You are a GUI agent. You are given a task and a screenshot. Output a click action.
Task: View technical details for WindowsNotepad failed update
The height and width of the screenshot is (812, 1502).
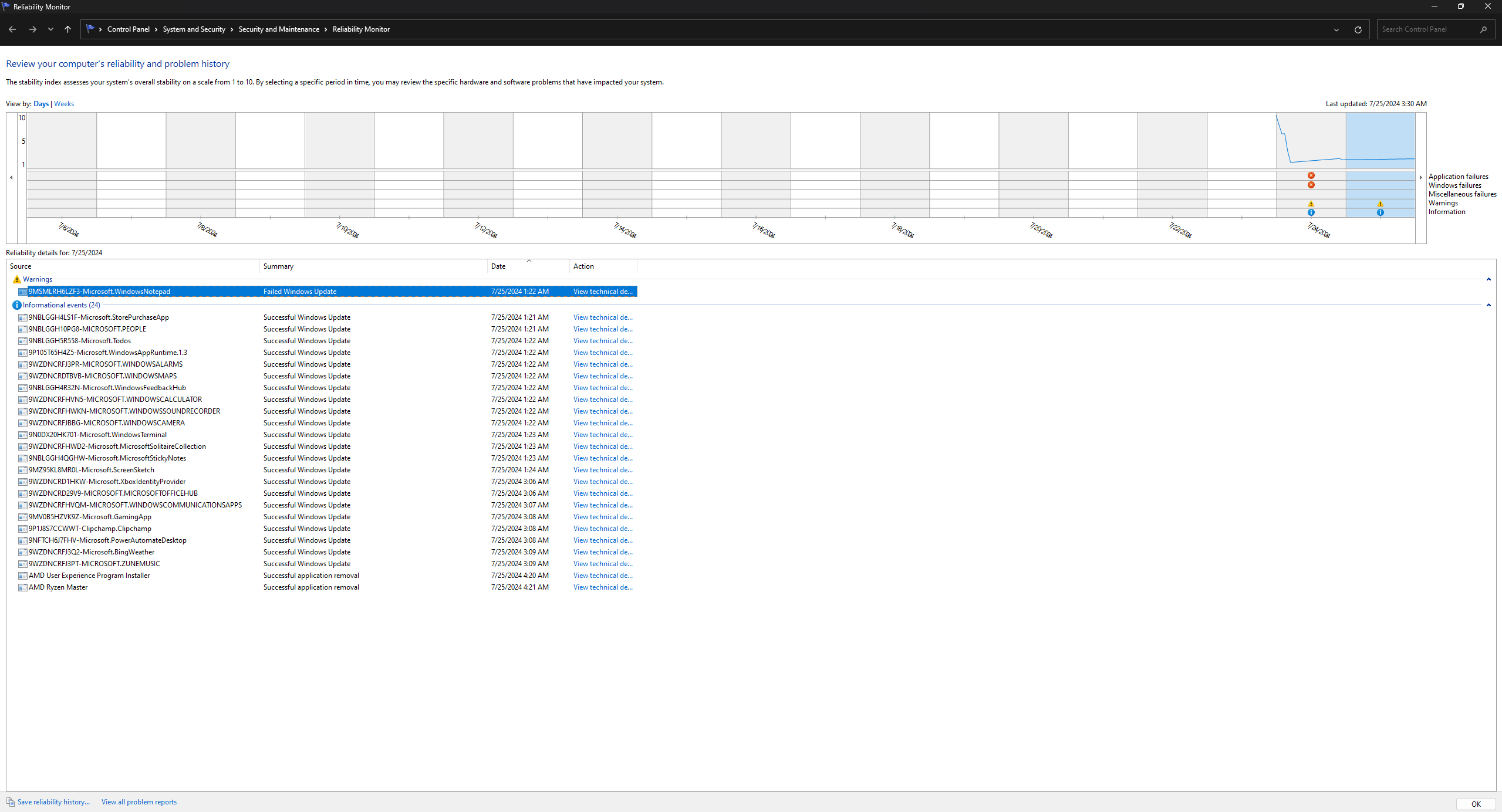(x=603, y=292)
